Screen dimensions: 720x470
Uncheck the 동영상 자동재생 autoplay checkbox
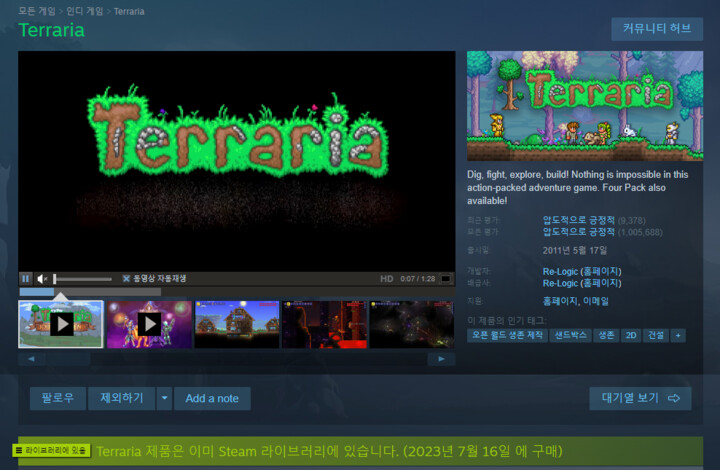click(127, 278)
